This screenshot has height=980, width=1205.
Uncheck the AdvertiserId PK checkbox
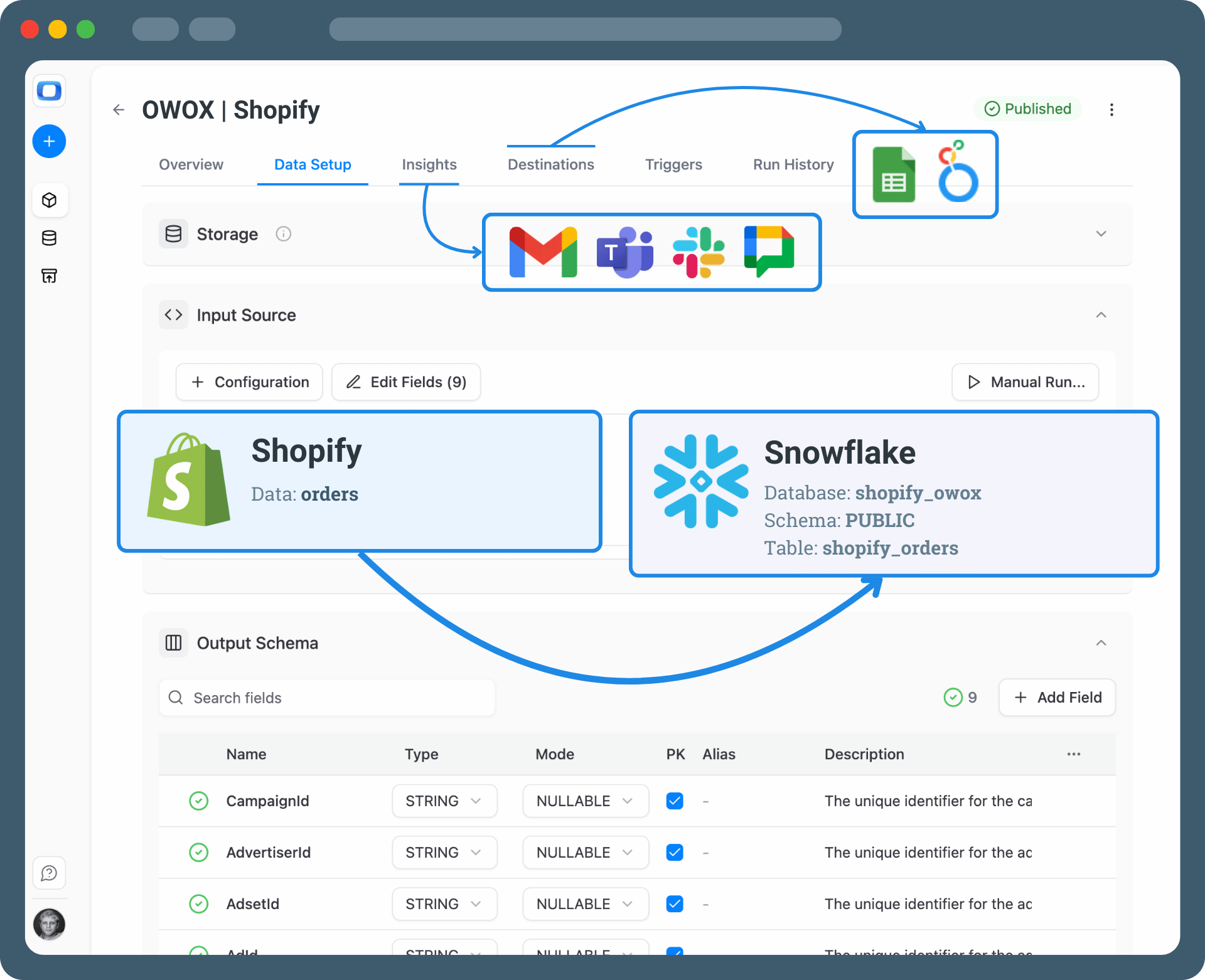(675, 853)
